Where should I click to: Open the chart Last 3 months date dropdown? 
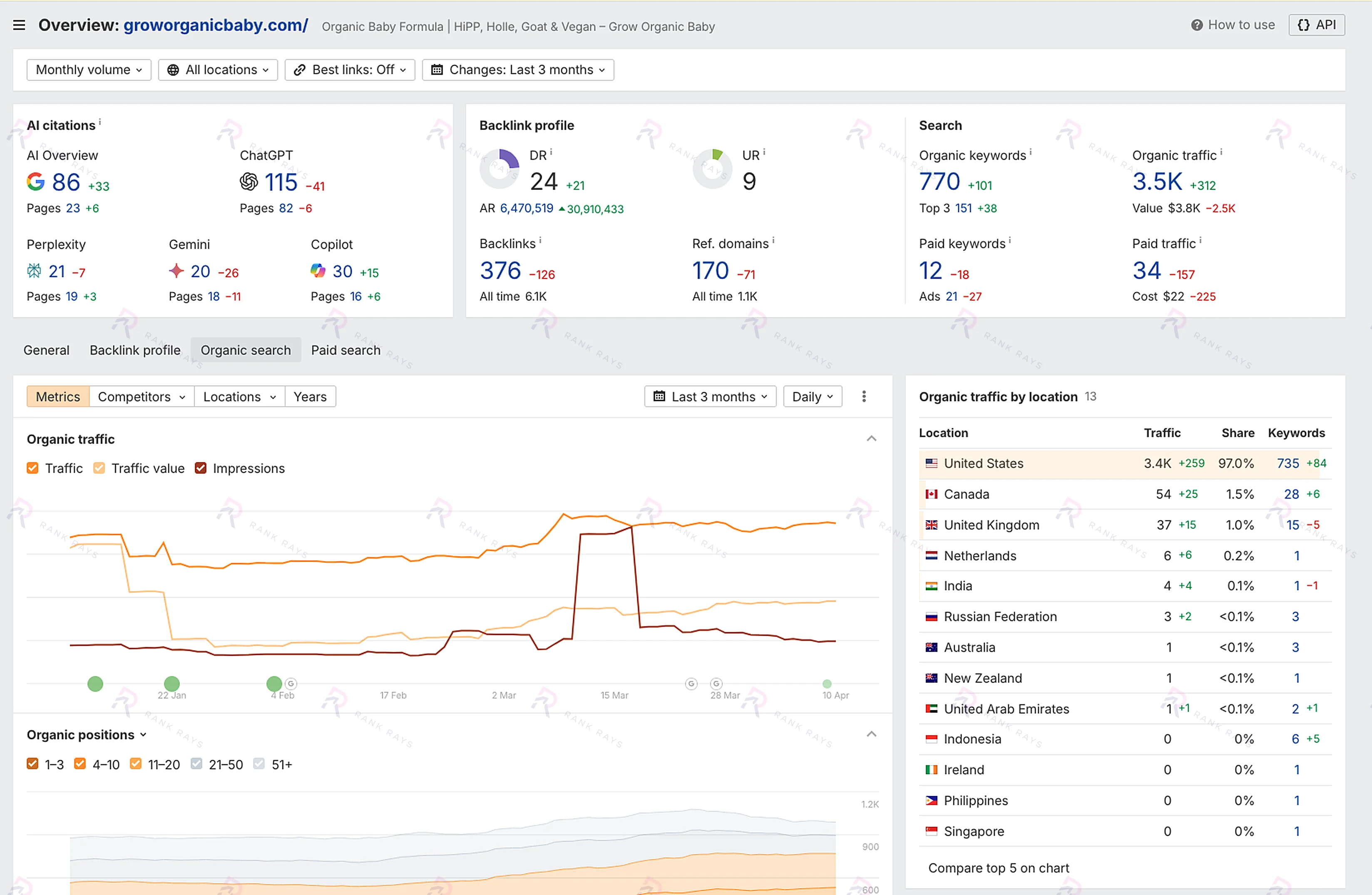710,396
